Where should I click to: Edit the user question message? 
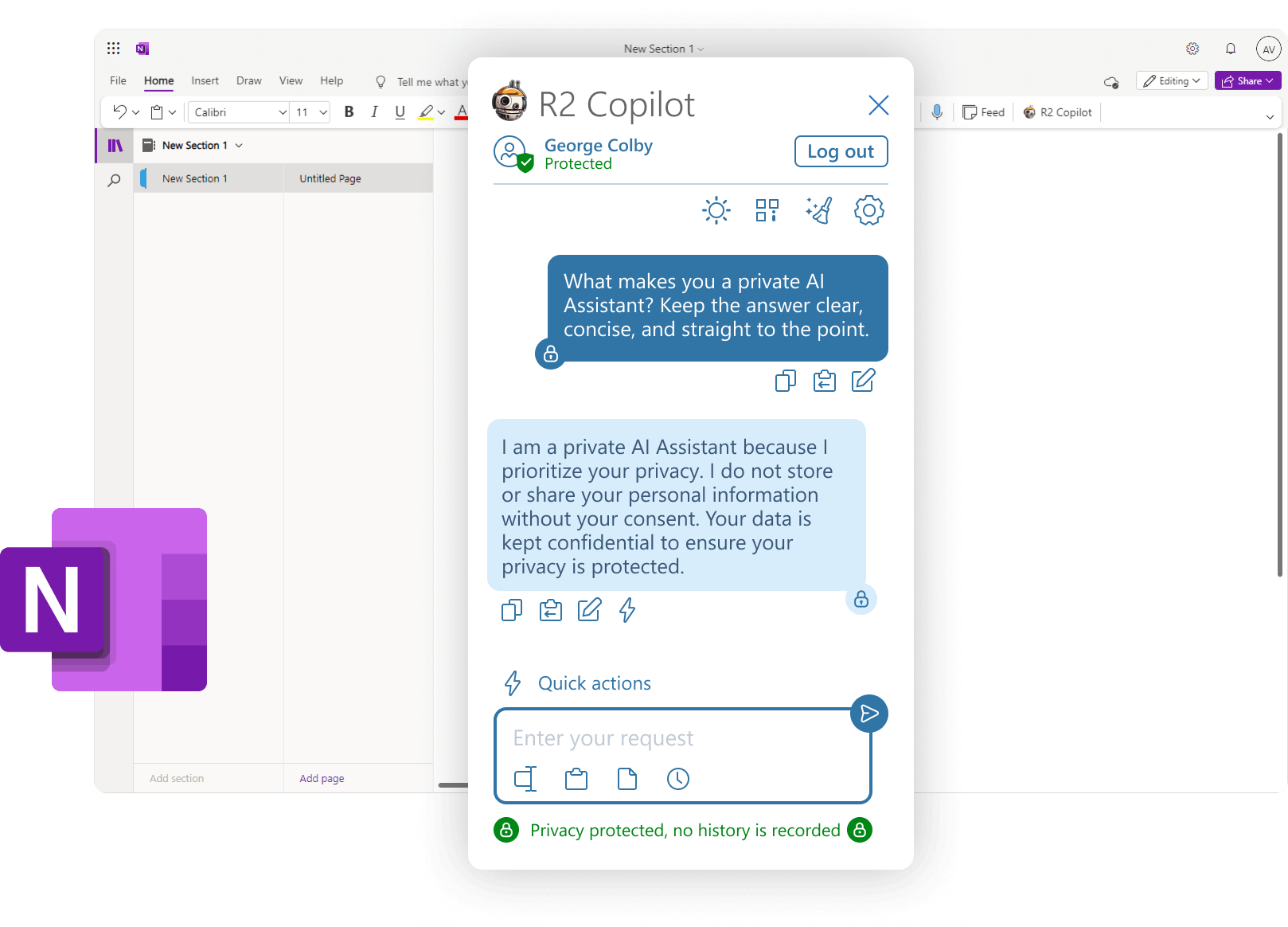(x=863, y=381)
